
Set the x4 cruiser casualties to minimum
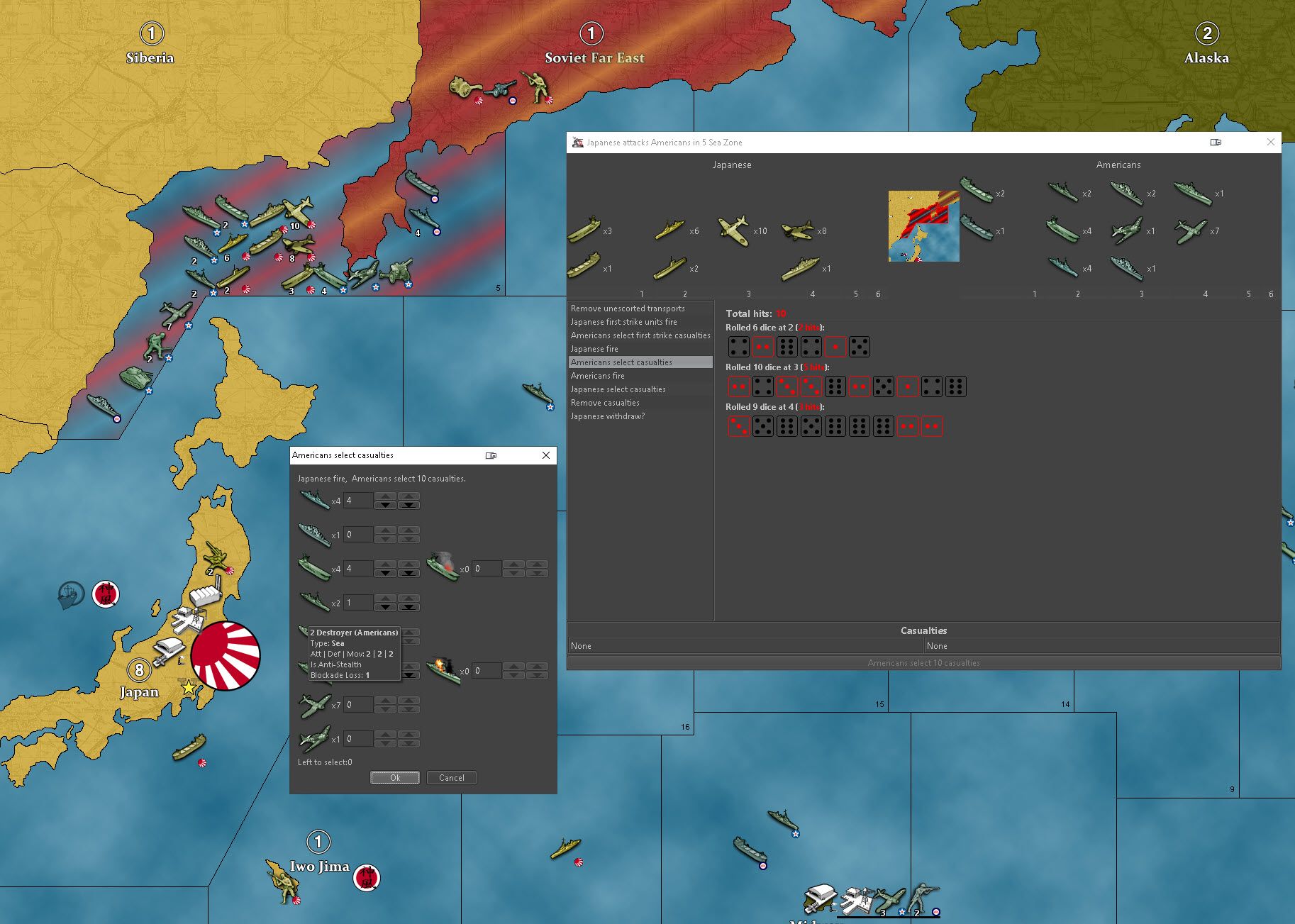tap(408, 505)
